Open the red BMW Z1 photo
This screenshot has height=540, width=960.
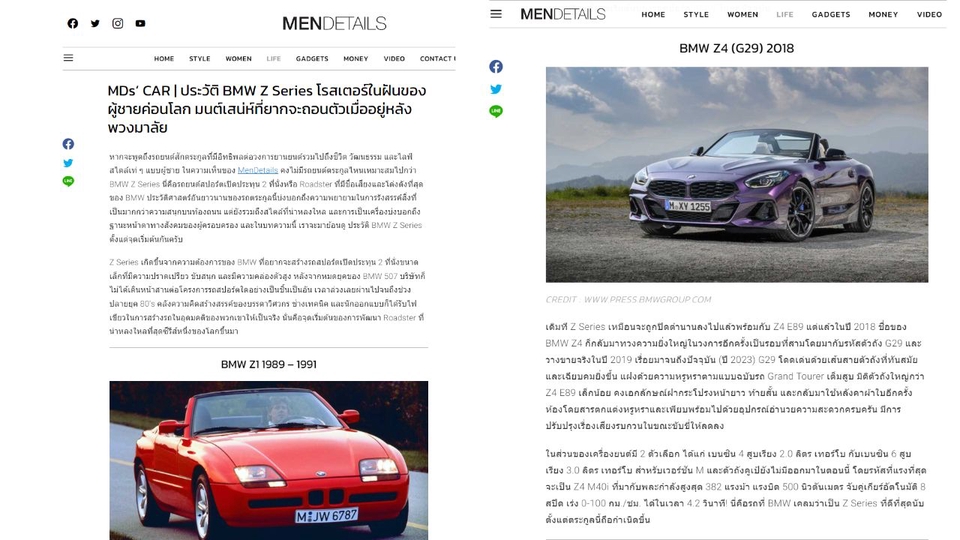269,460
